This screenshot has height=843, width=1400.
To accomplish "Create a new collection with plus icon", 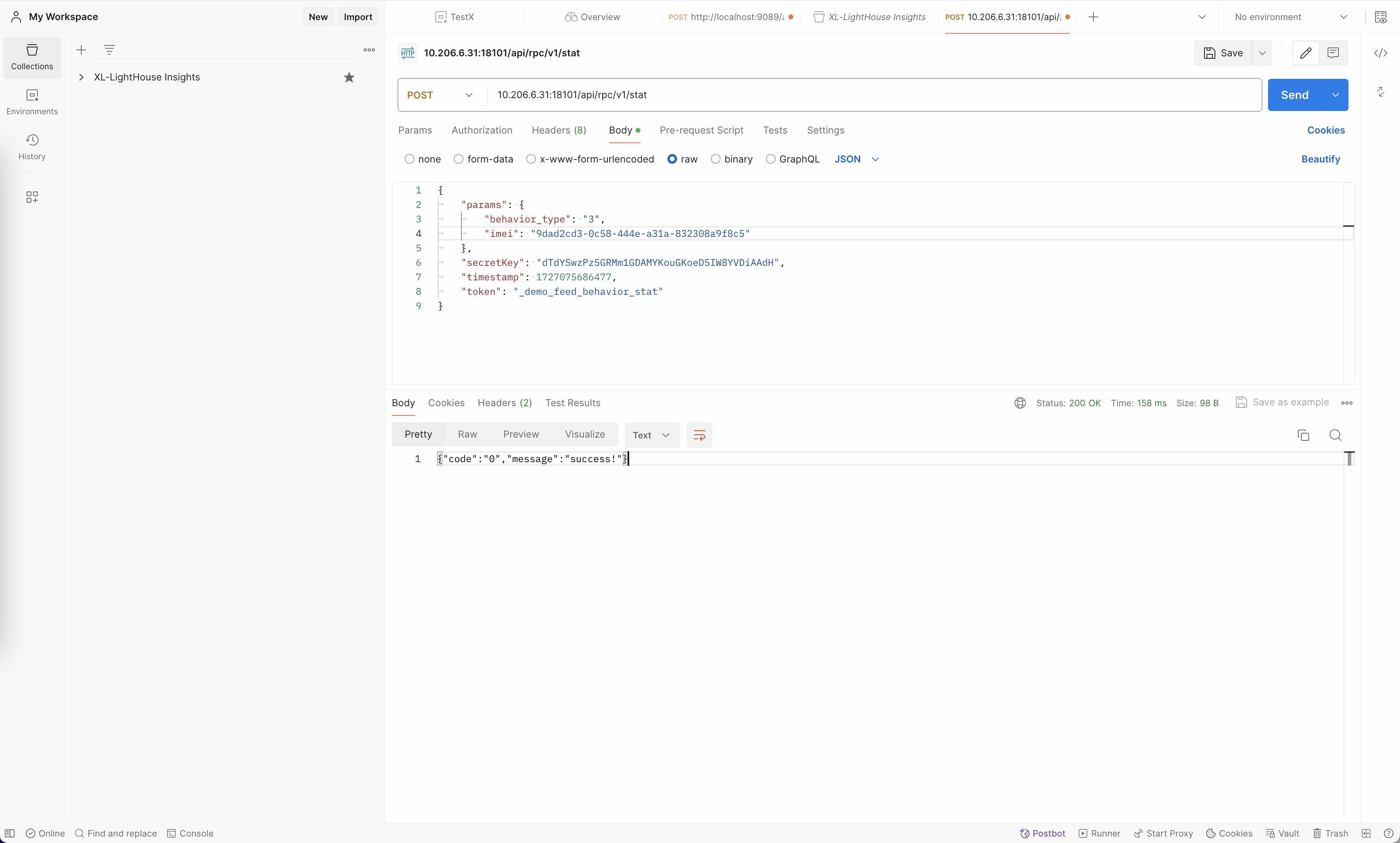I will click(81, 50).
